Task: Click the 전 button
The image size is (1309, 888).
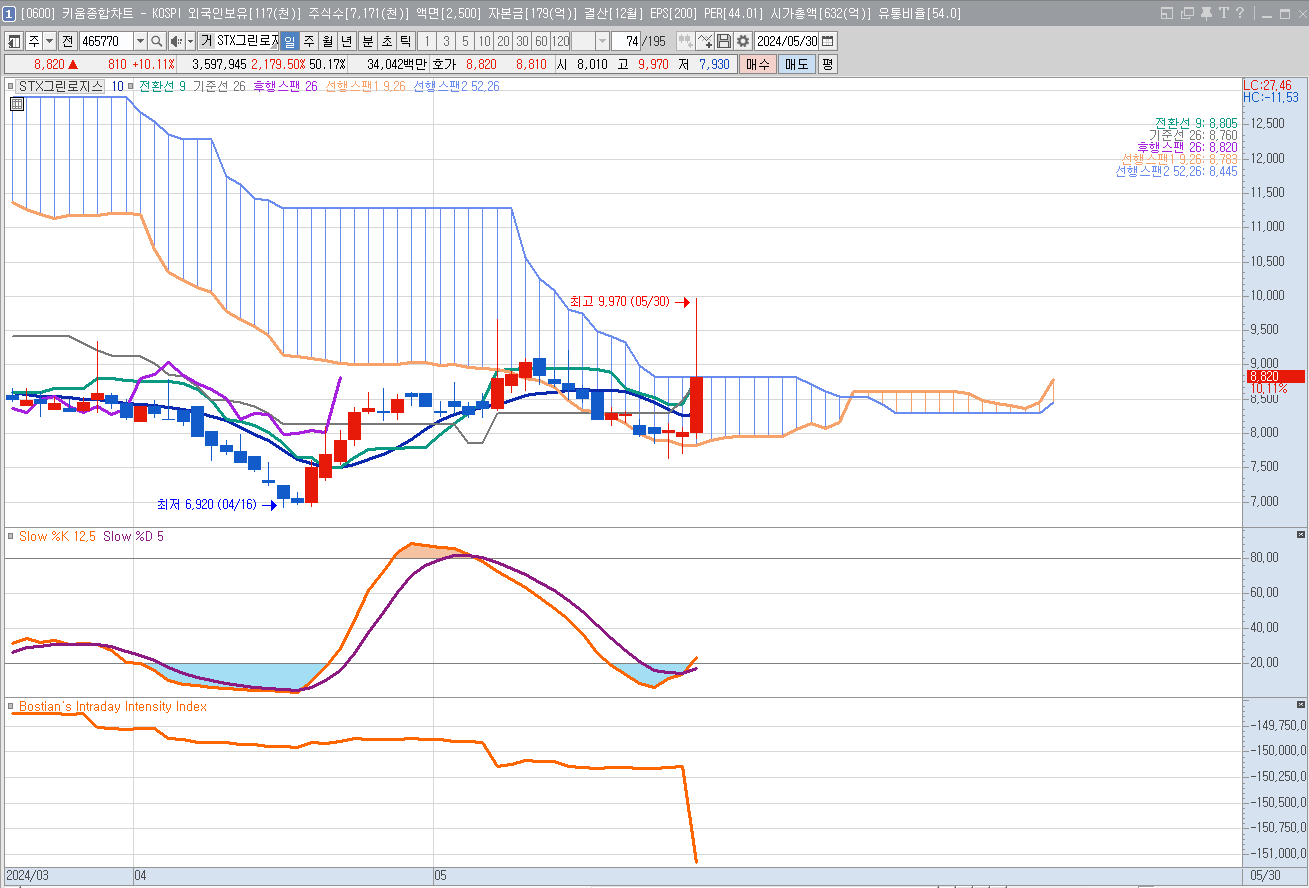Action: (67, 41)
